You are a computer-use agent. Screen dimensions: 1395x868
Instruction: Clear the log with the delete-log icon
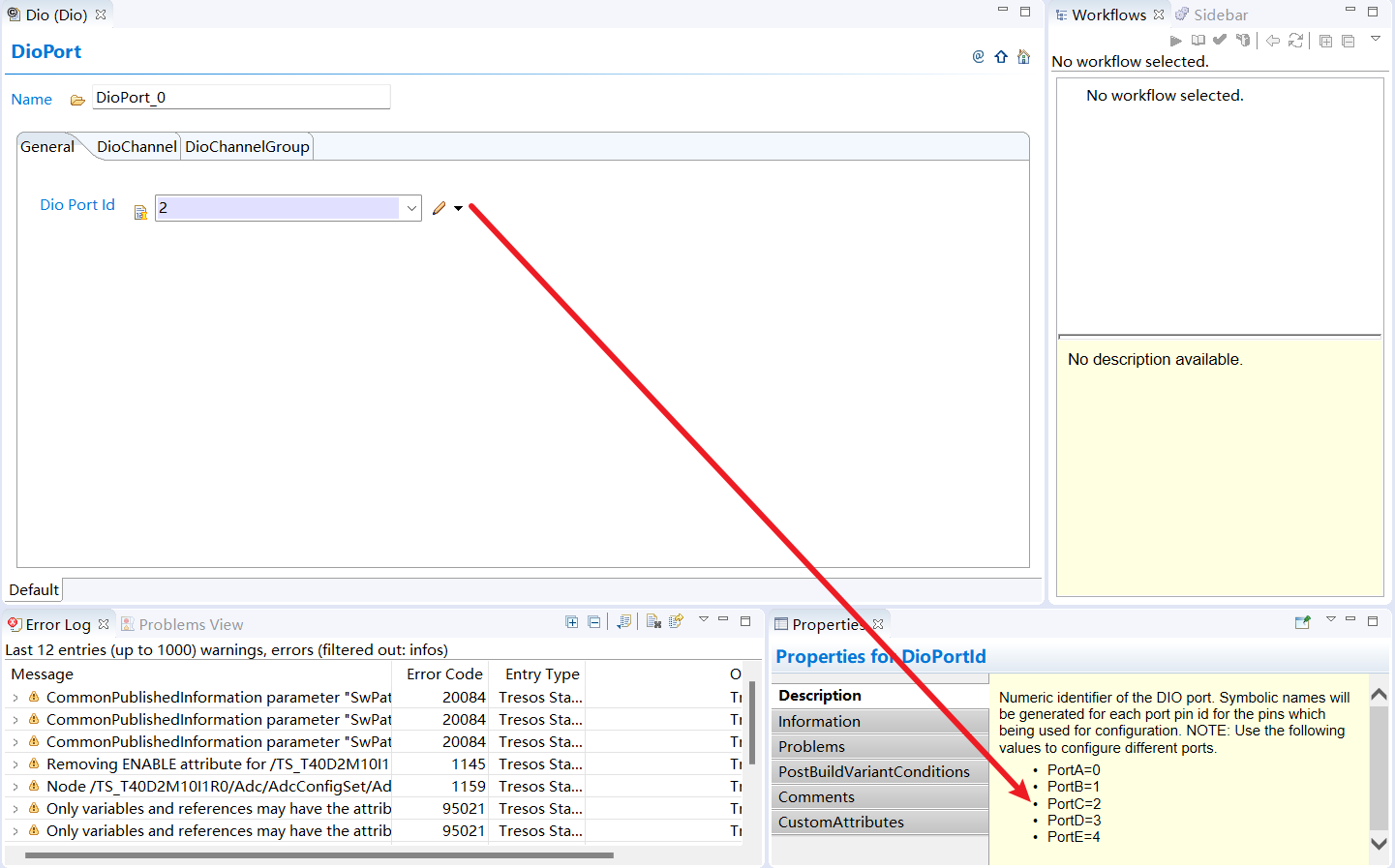point(653,621)
